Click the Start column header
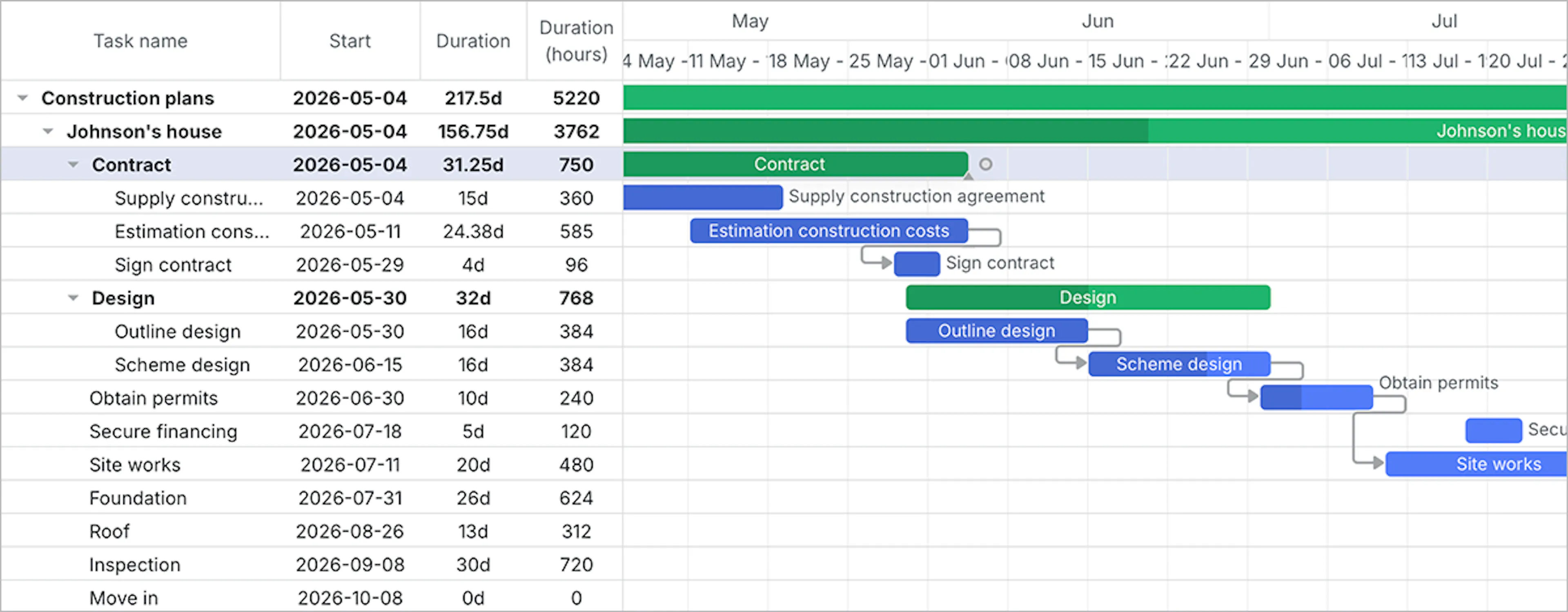Screen dimensions: 1568x612 pyautogui.click(x=350, y=41)
